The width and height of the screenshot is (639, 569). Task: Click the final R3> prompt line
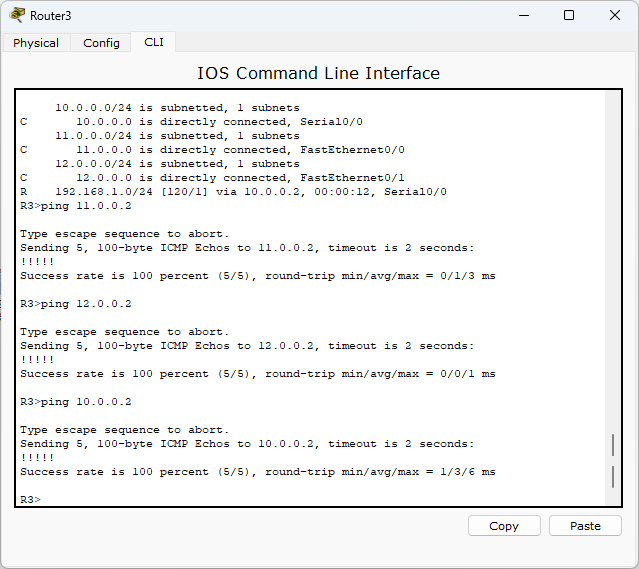pyautogui.click(x=31, y=499)
